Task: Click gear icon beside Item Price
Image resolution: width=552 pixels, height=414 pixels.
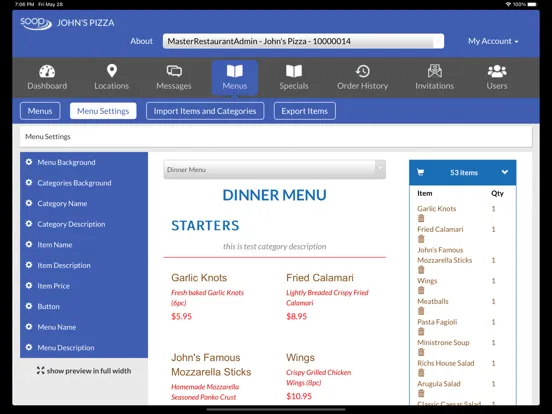Action: (29, 286)
